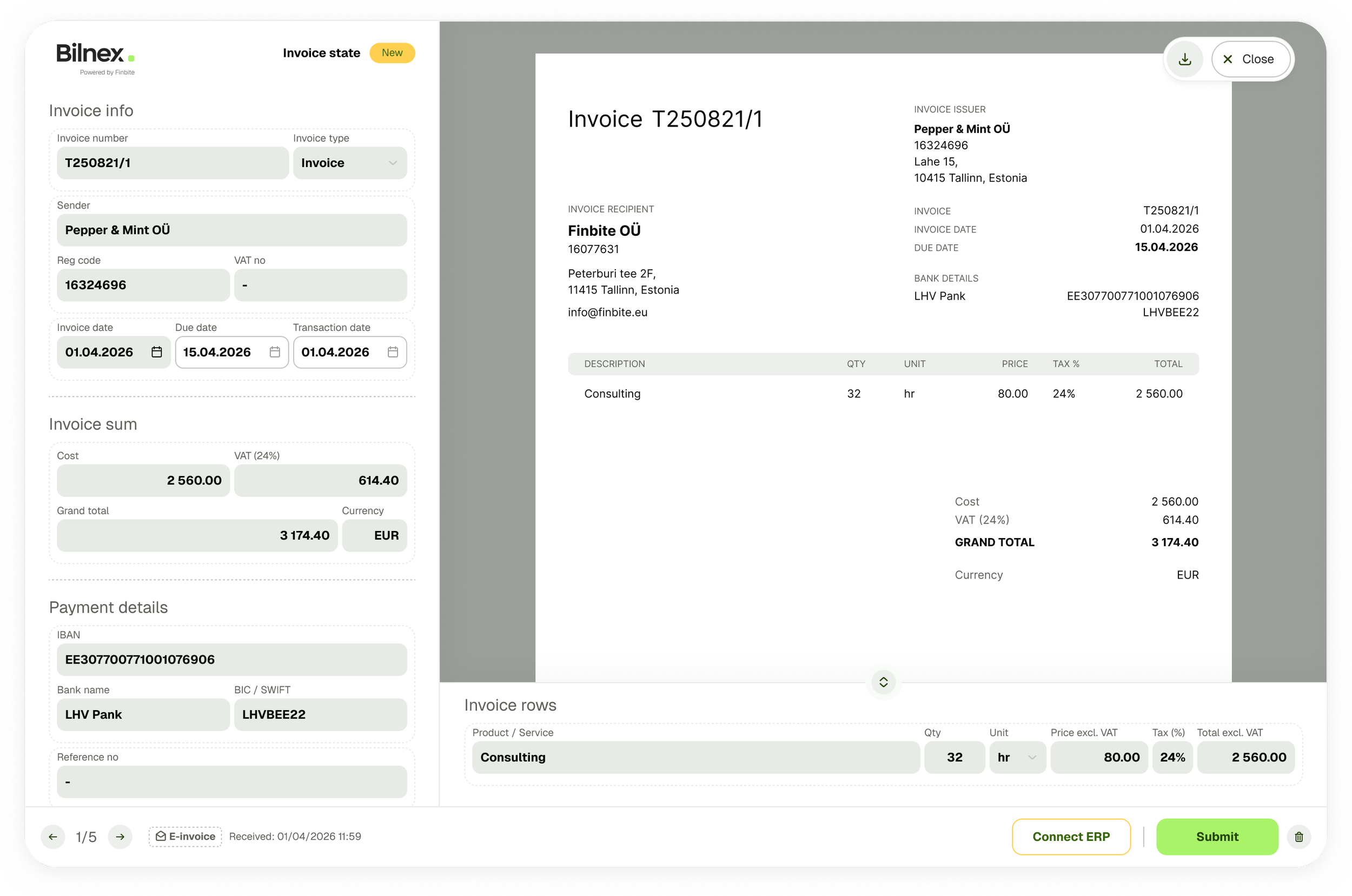Viewport: 1352px width, 896px height.
Task: Edit the Invoice number field T250821/1
Action: tap(173, 163)
